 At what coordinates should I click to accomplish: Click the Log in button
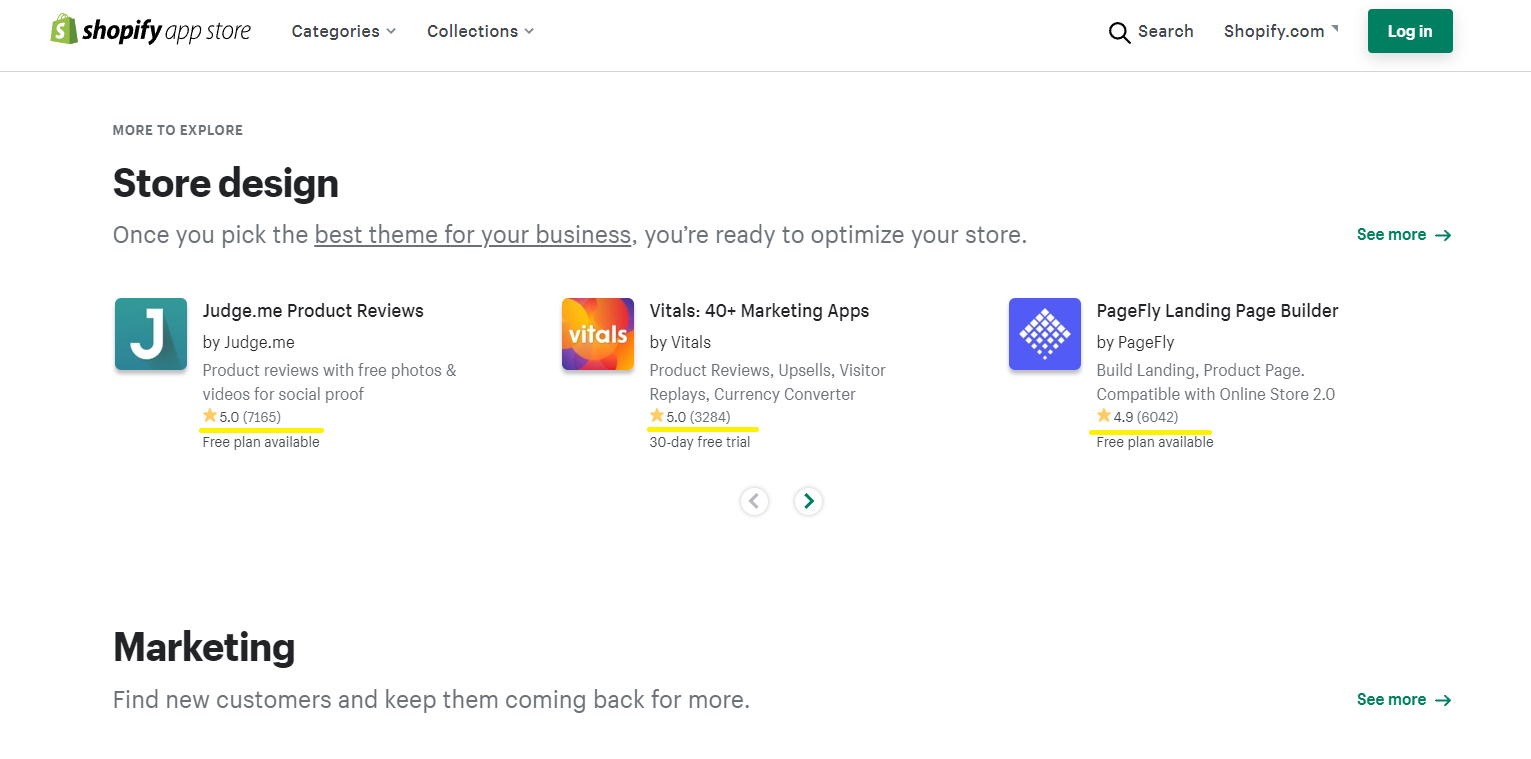click(1410, 31)
